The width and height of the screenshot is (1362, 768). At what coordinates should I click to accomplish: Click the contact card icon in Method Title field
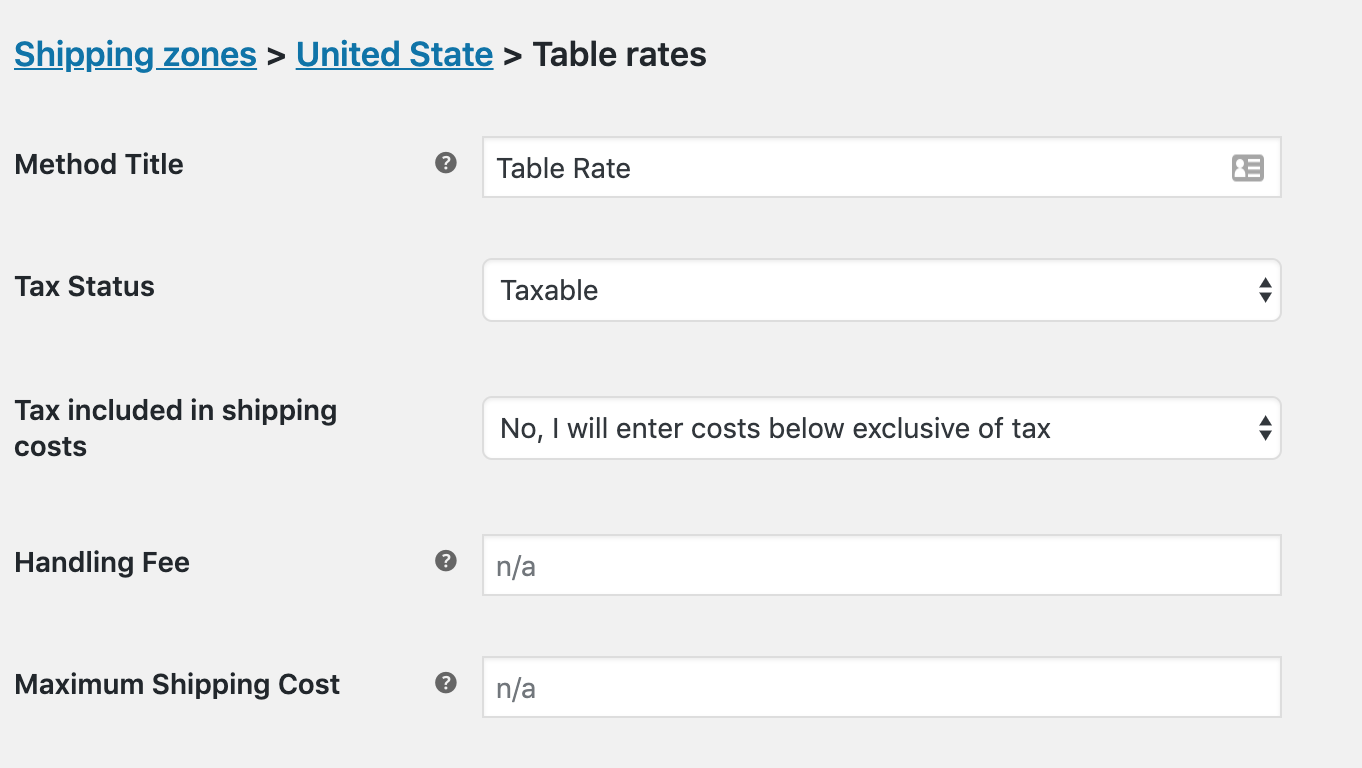(x=1247, y=168)
